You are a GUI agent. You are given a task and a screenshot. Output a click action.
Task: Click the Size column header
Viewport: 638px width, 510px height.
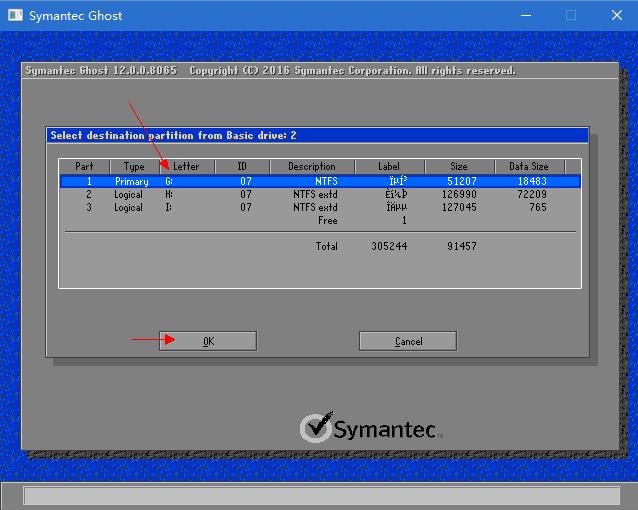458,166
